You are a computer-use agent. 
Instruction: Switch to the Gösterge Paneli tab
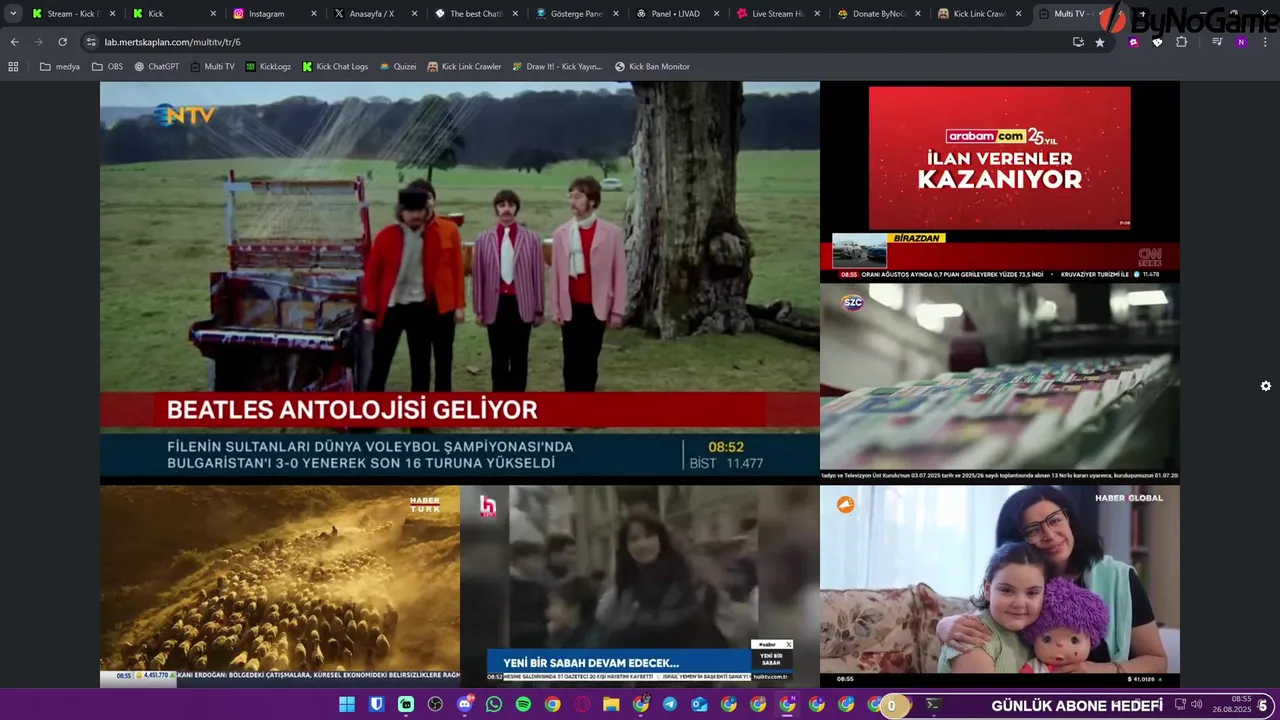(x=577, y=14)
